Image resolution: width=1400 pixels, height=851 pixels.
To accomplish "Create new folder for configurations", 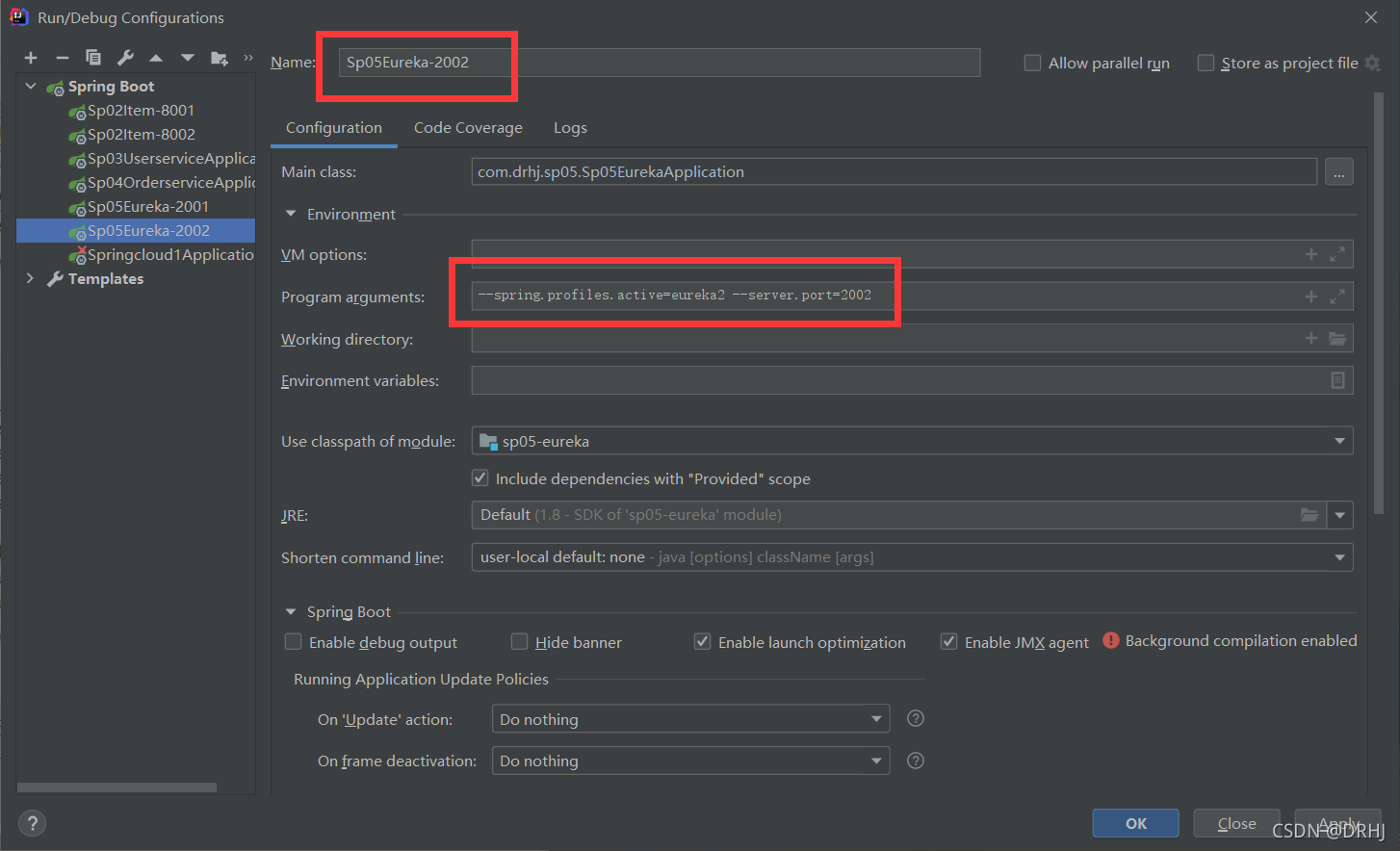I will pos(220,59).
